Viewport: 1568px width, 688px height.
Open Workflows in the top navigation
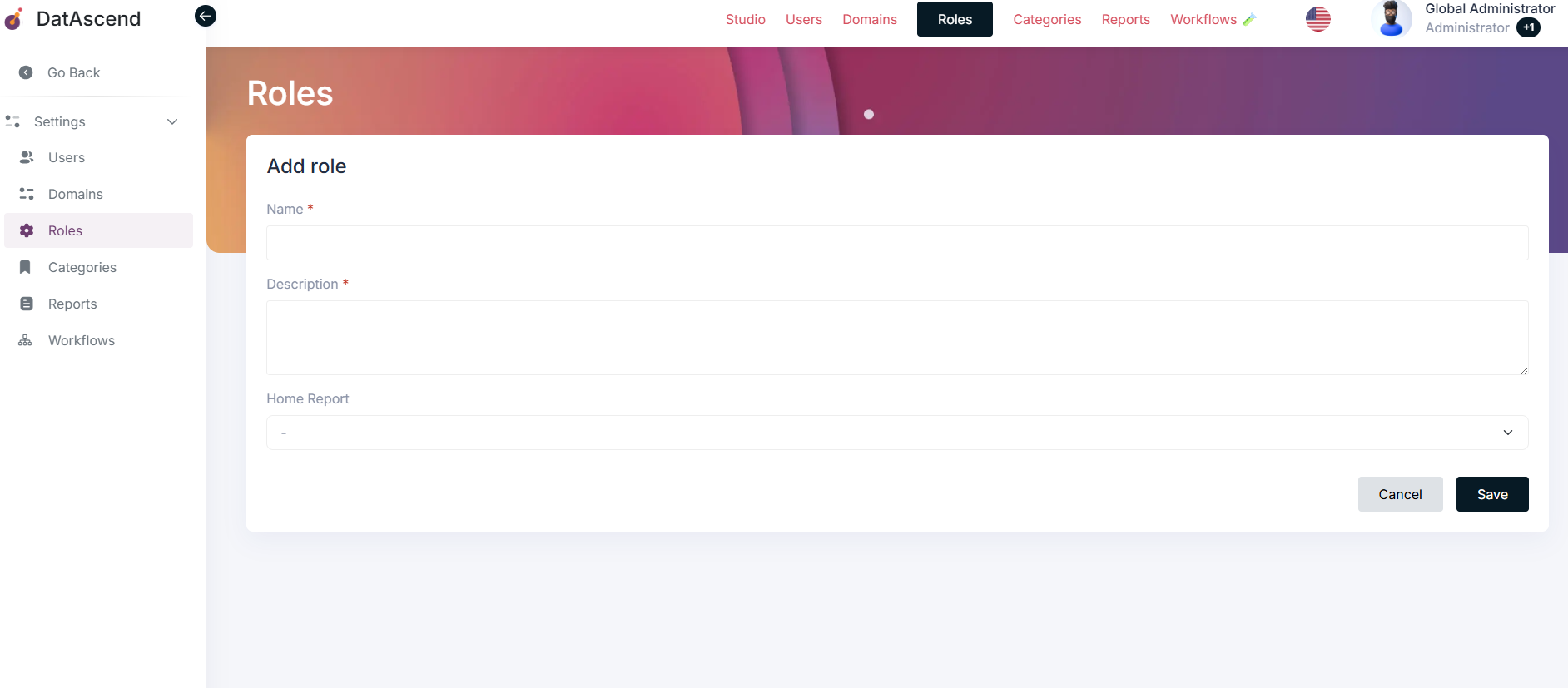1203,19
